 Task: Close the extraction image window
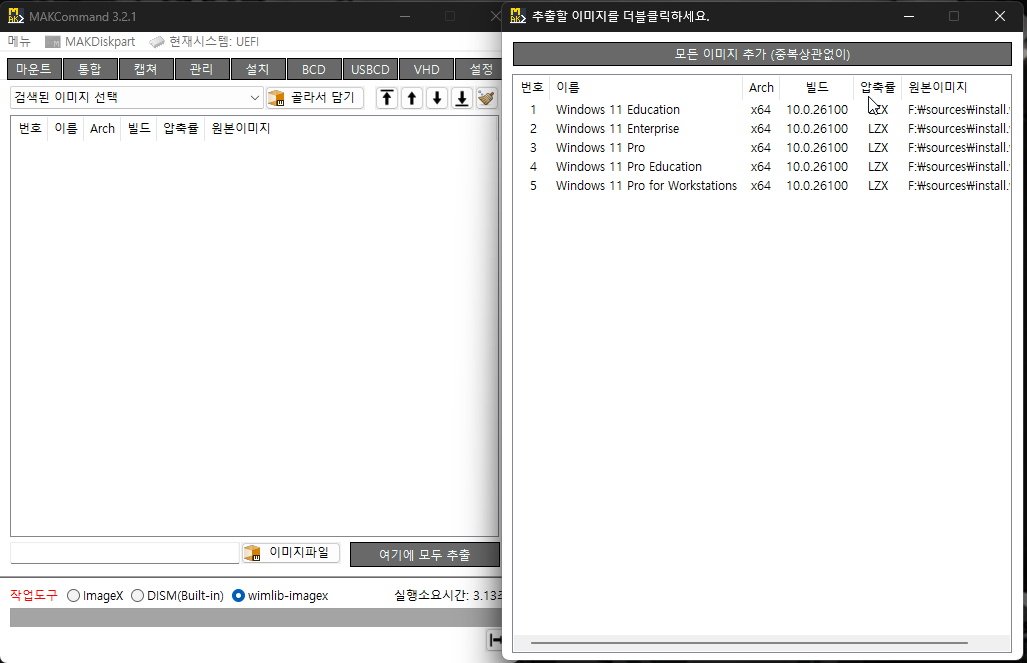(999, 16)
